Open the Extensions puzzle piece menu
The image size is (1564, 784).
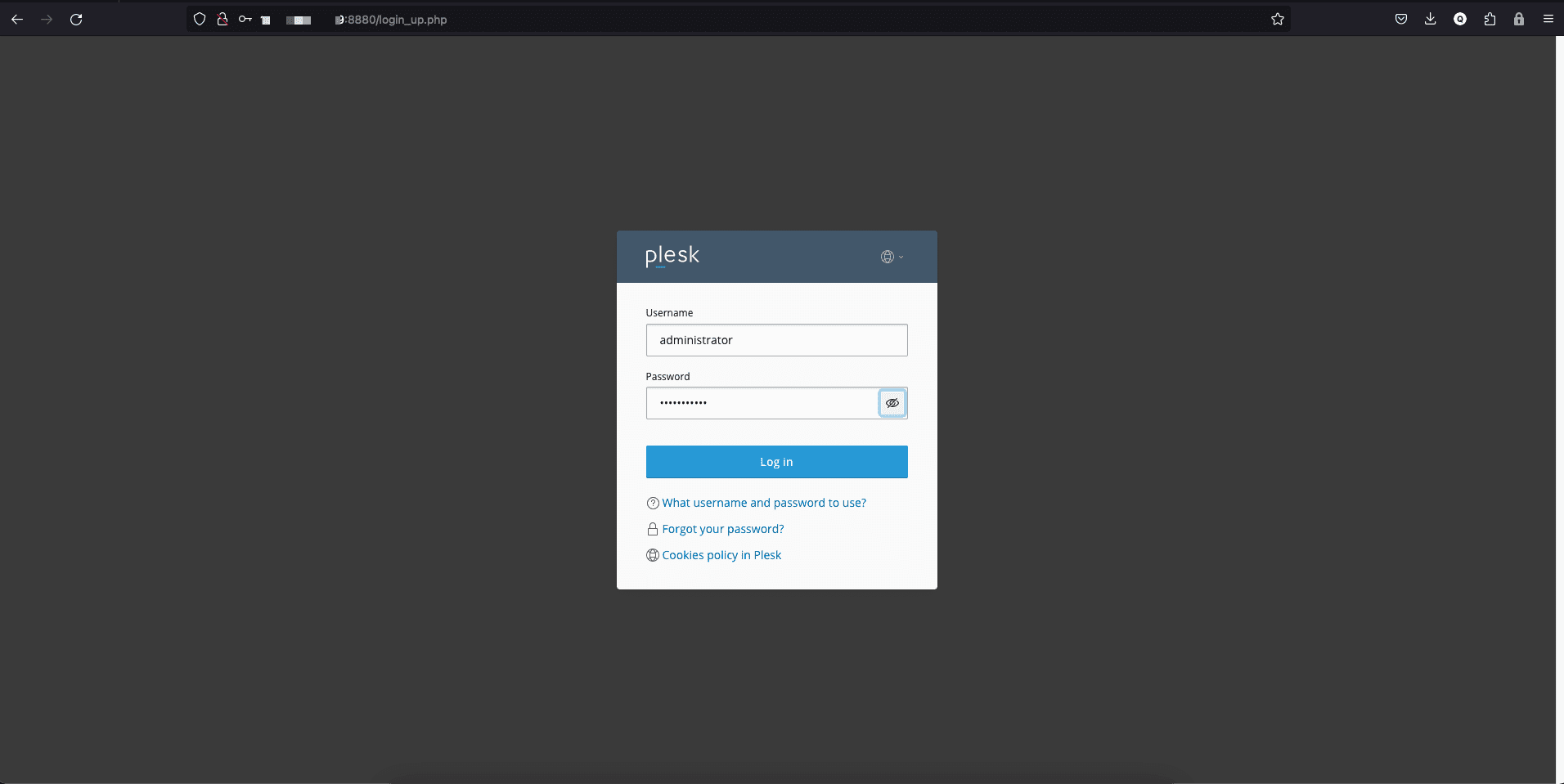click(x=1490, y=20)
